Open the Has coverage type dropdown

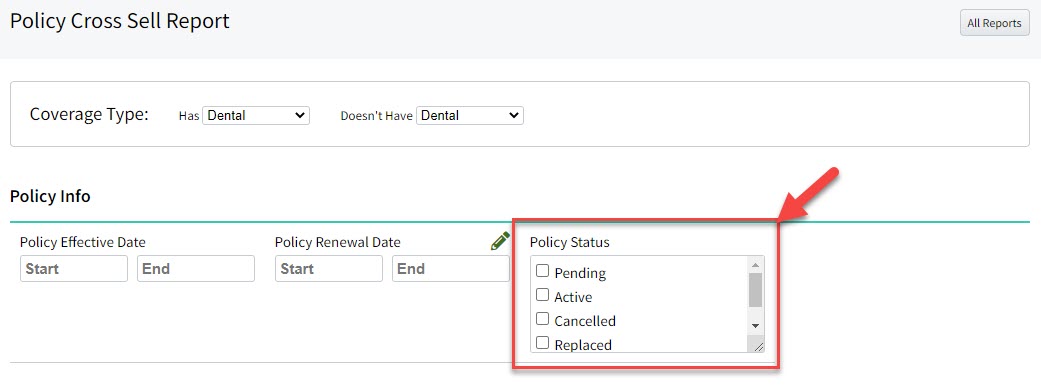pos(256,116)
